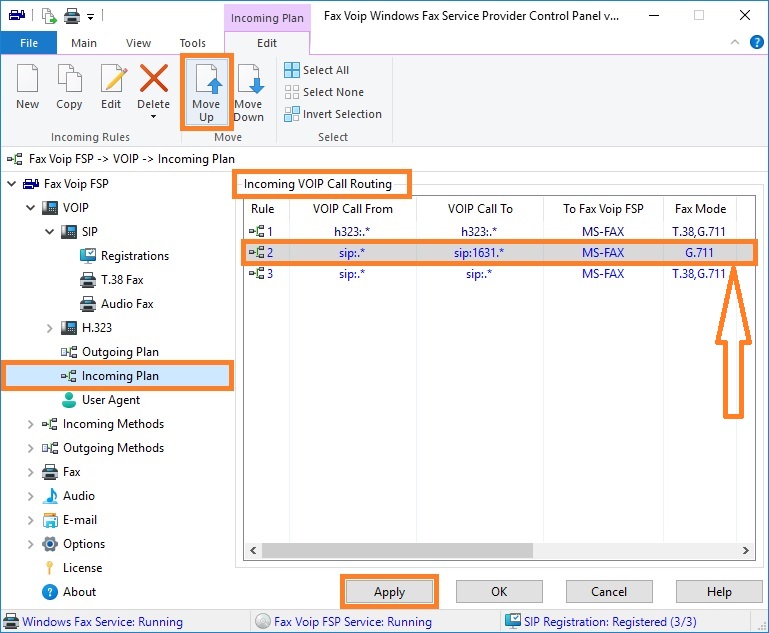This screenshot has height=633, width=769.
Task: Switch to the Edit ribbon tab
Action: pyautogui.click(x=267, y=43)
